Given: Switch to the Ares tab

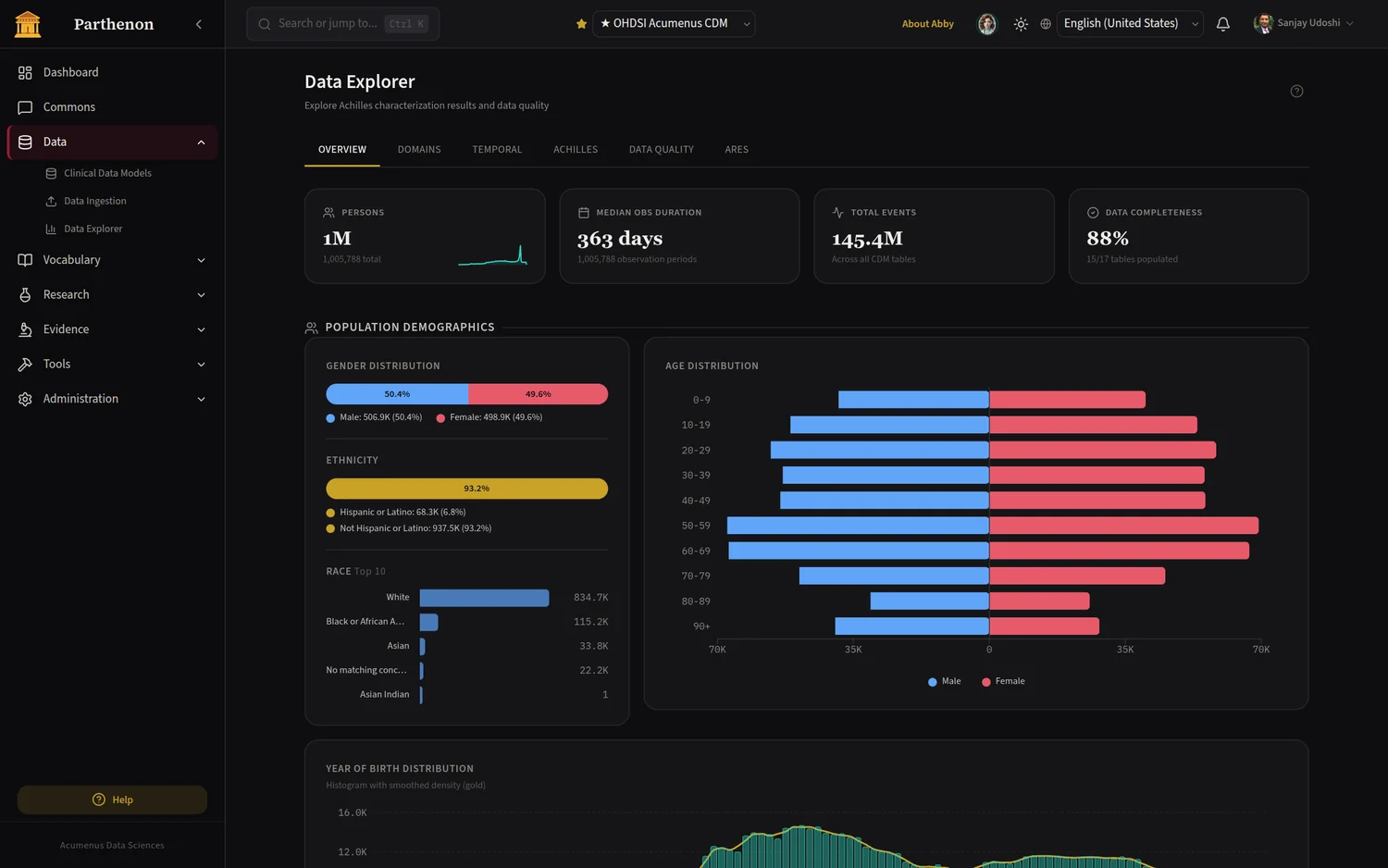Looking at the screenshot, I should [x=737, y=150].
